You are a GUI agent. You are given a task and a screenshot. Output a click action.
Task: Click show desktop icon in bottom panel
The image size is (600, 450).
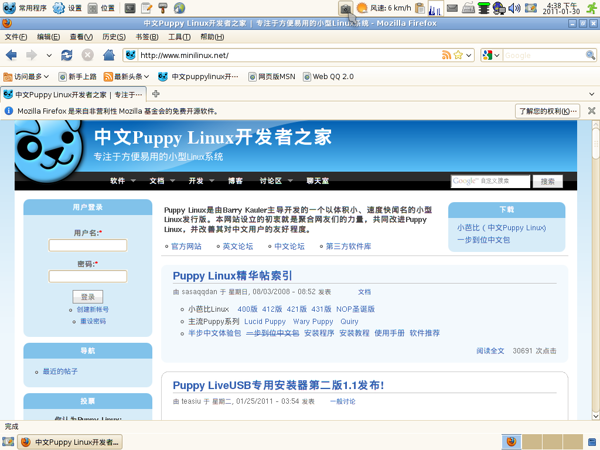tap(8, 442)
